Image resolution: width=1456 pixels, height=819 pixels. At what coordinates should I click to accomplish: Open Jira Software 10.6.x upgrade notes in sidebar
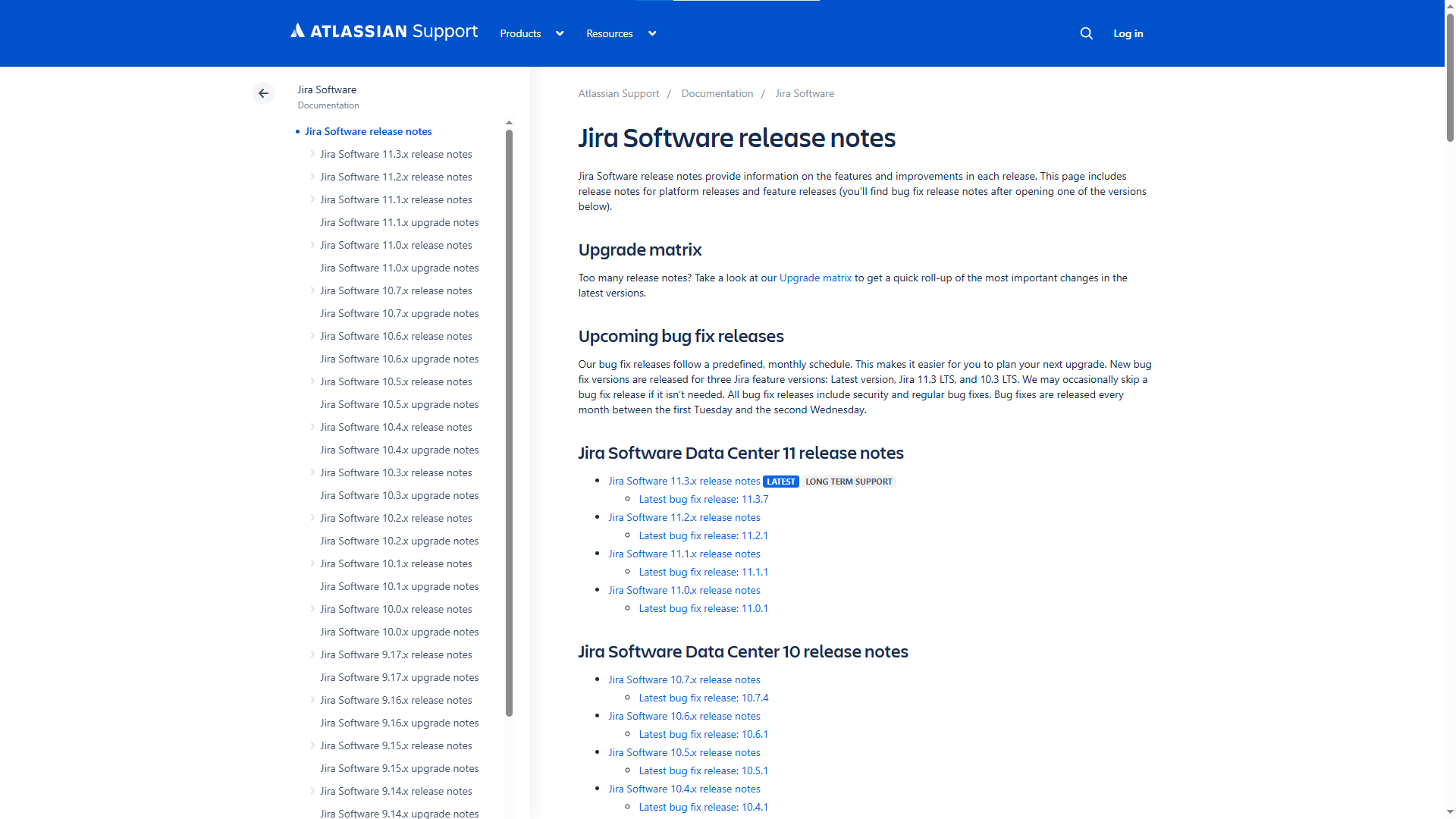click(x=399, y=359)
